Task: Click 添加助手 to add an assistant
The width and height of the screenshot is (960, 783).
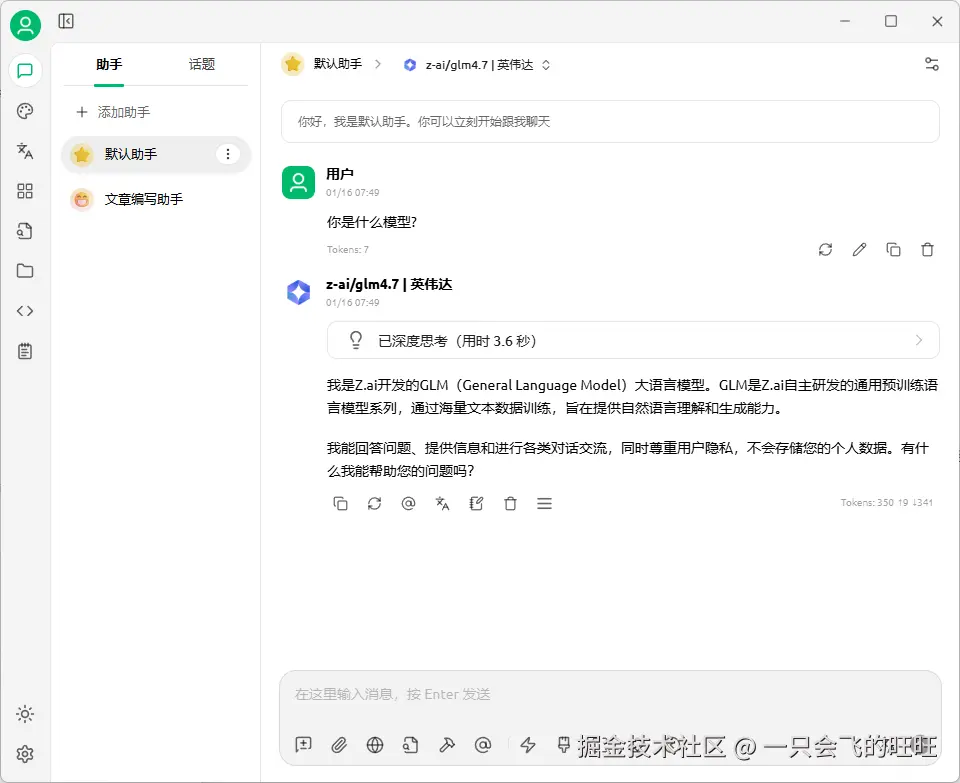Action: click(113, 112)
